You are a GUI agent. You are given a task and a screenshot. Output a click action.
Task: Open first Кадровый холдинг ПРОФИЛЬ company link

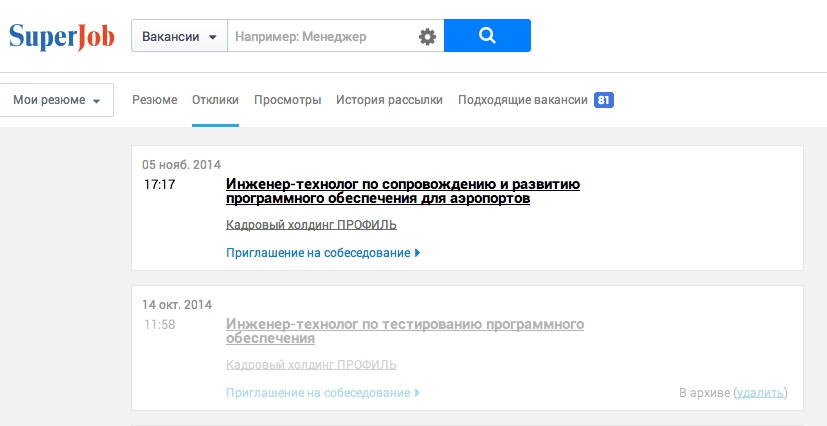[x=311, y=224]
